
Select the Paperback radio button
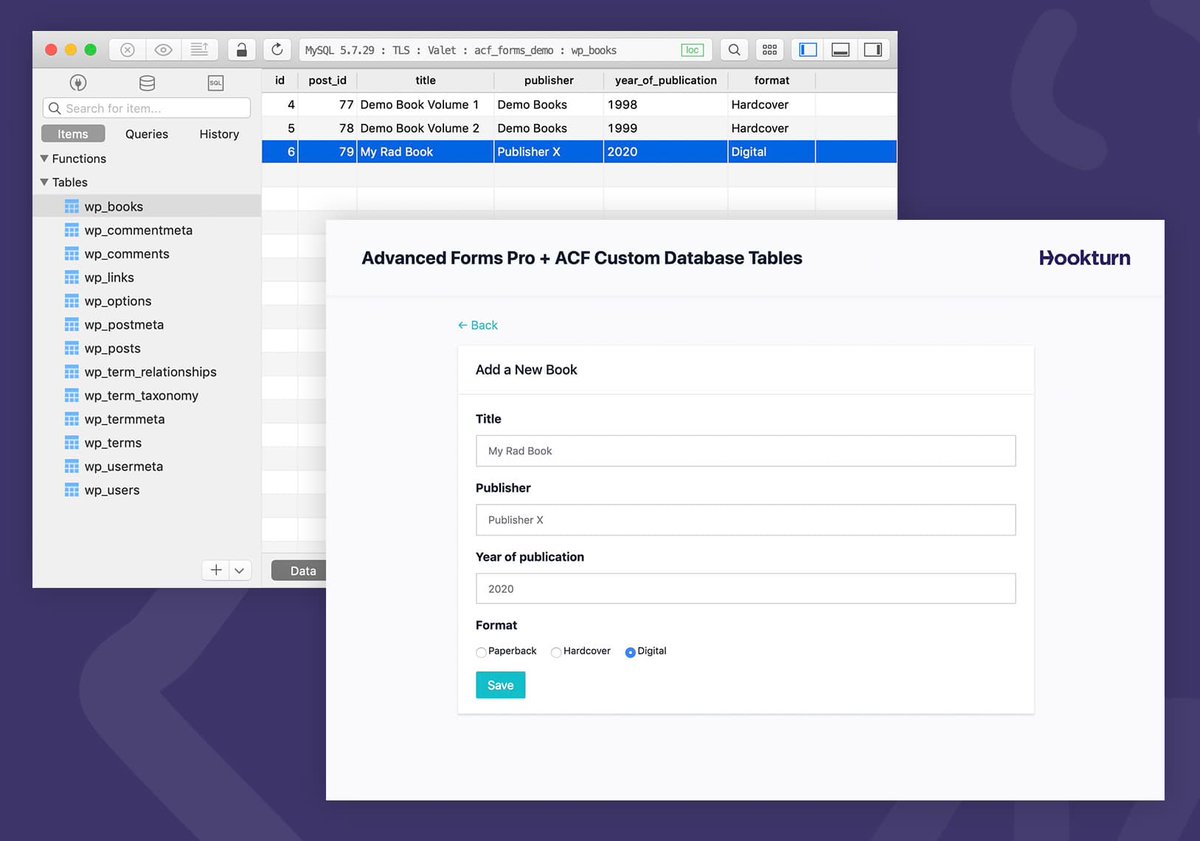(481, 652)
